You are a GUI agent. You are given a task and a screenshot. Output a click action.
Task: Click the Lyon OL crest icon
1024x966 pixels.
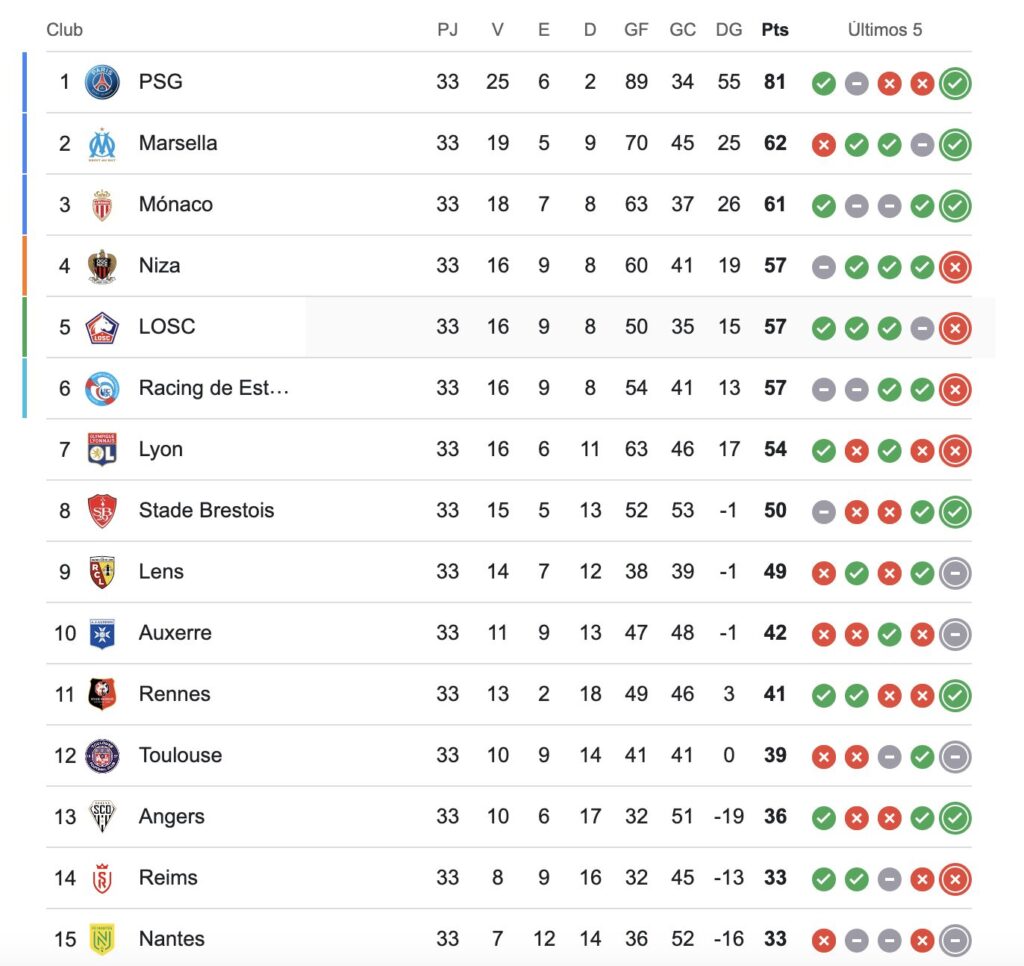point(103,449)
